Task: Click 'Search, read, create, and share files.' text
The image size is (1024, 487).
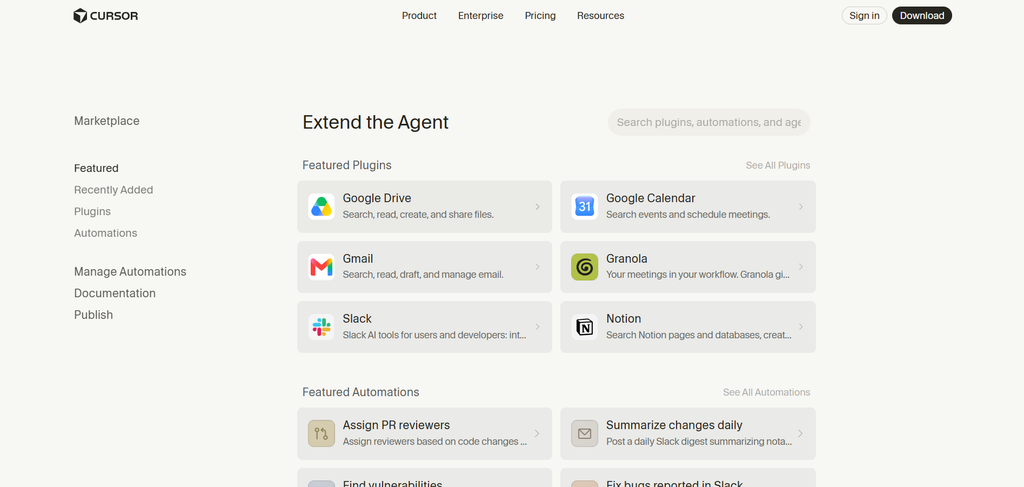Action: point(418,214)
